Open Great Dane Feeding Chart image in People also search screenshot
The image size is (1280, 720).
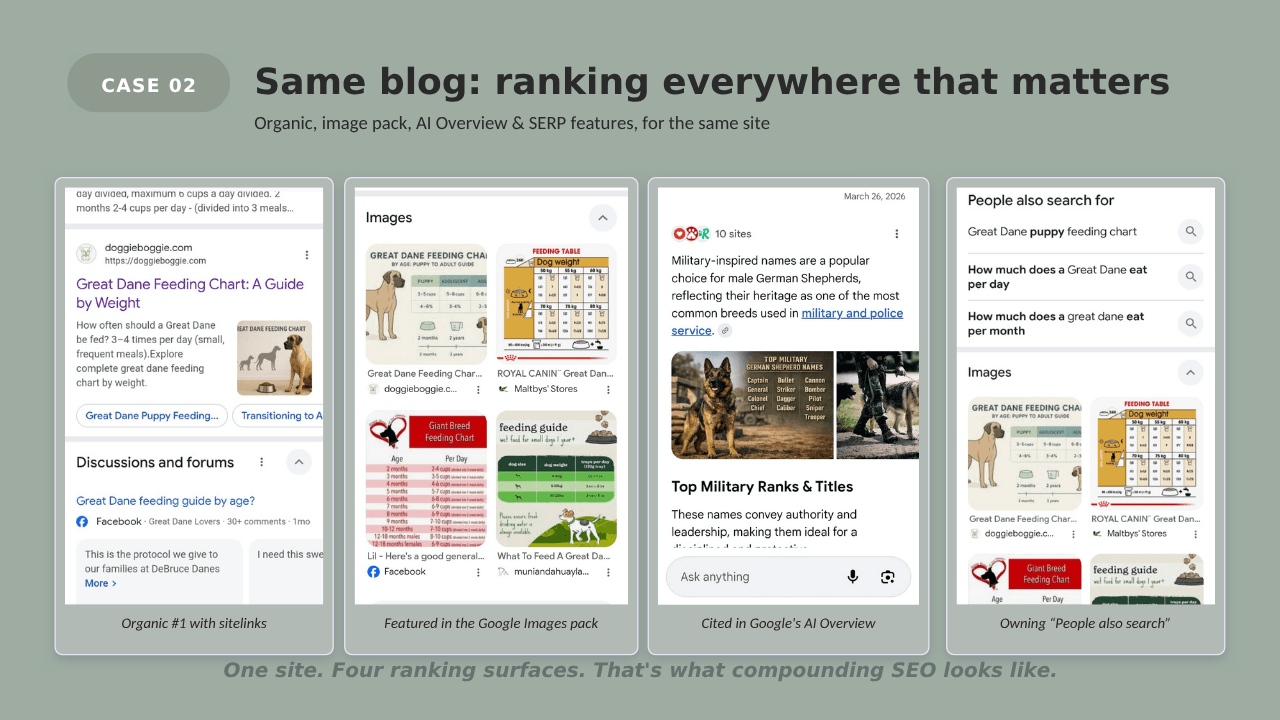pyautogui.click(x=1025, y=454)
